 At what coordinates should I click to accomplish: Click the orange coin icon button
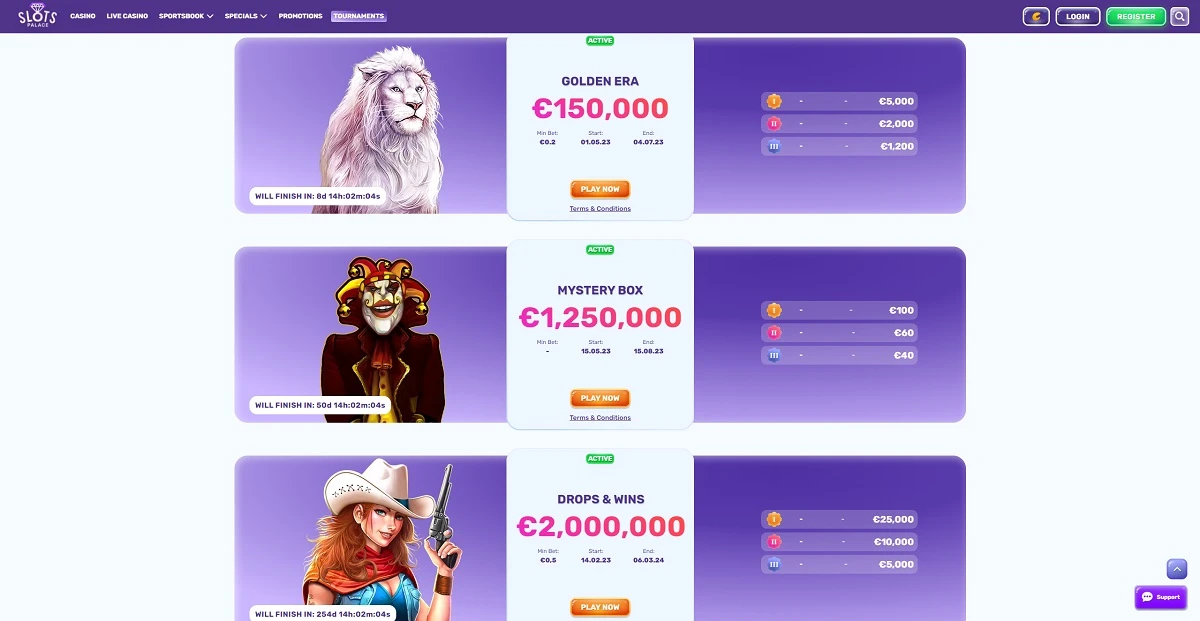pyautogui.click(x=1036, y=16)
